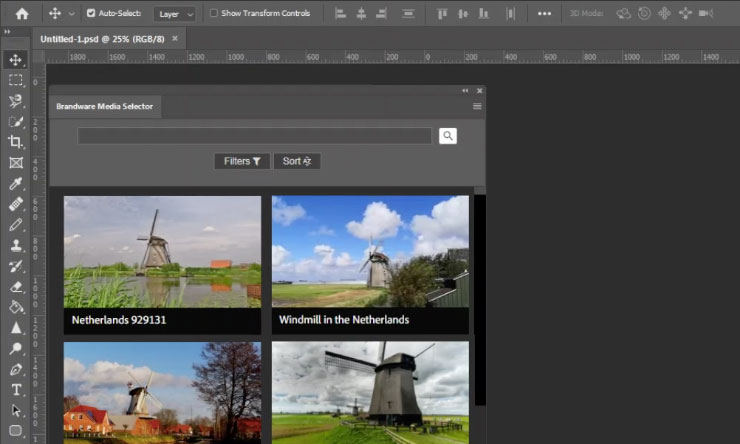The height and width of the screenshot is (444, 740).
Task: Select the Dodge tool
Action: click(16, 348)
